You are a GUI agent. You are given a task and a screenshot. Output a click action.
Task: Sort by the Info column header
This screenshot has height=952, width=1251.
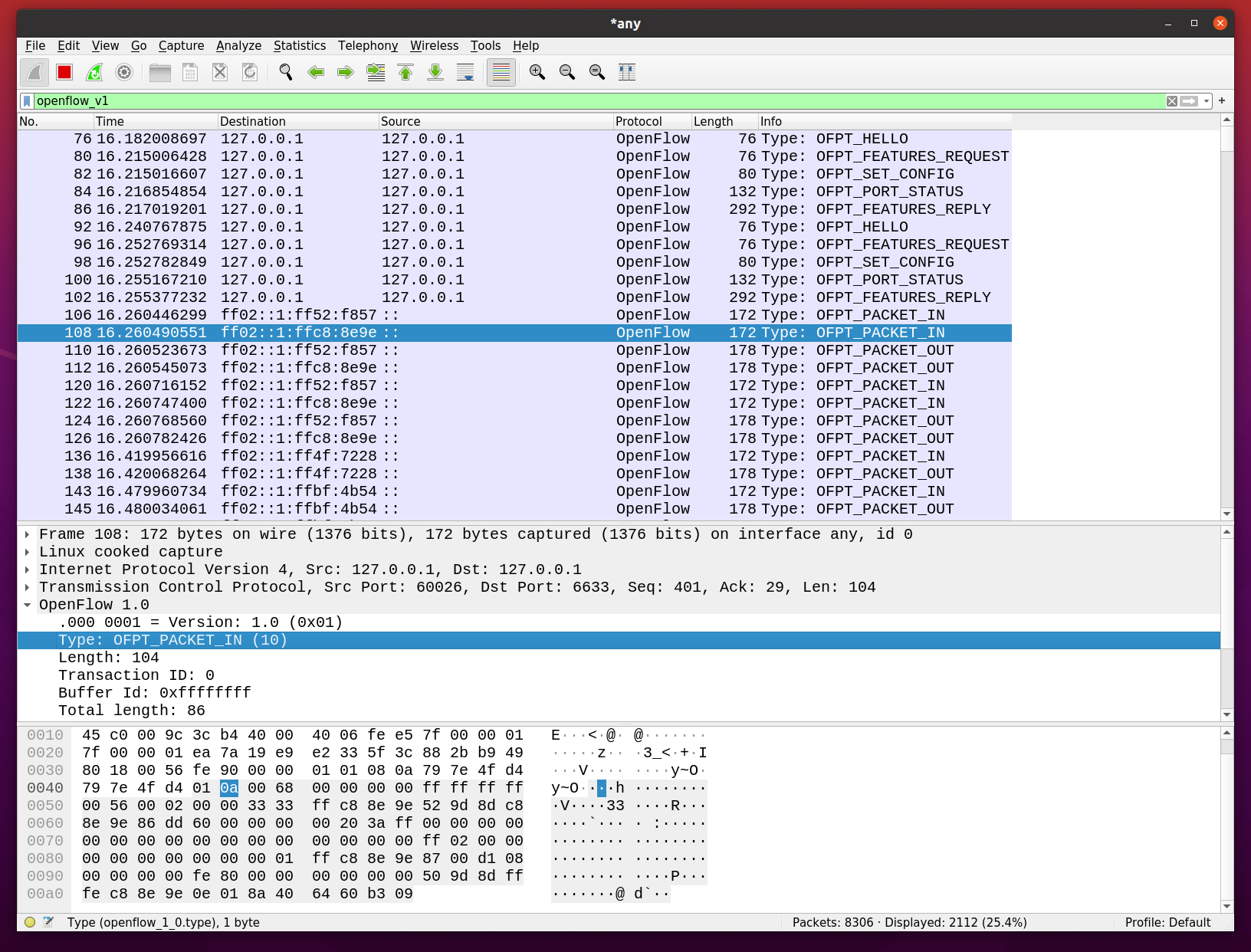[885, 121]
